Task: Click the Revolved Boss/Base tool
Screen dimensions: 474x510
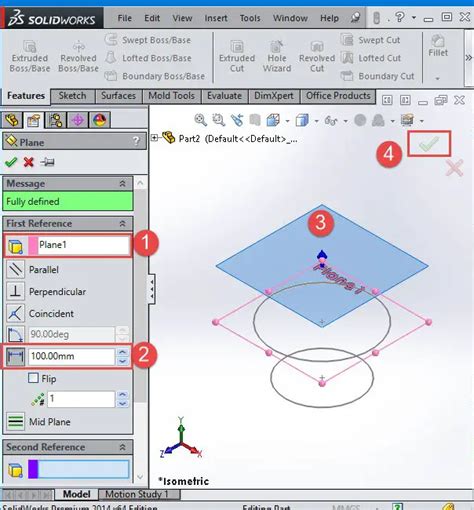Action: (x=78, y=56)
